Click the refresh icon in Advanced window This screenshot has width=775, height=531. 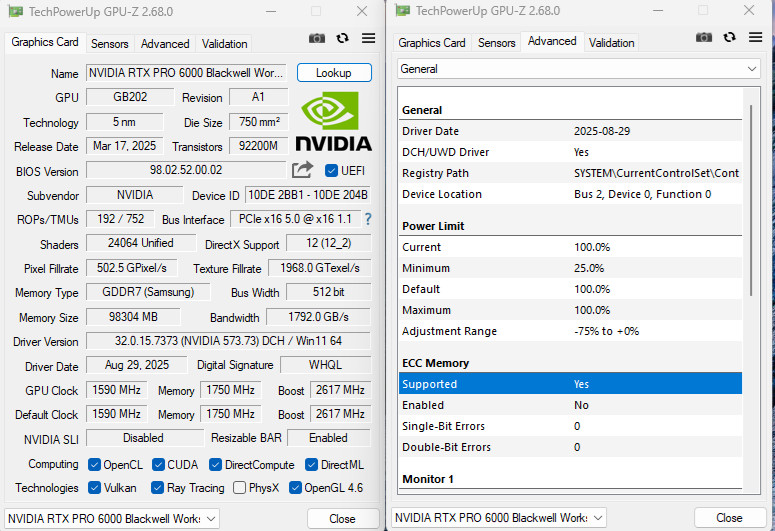(730, 37)
